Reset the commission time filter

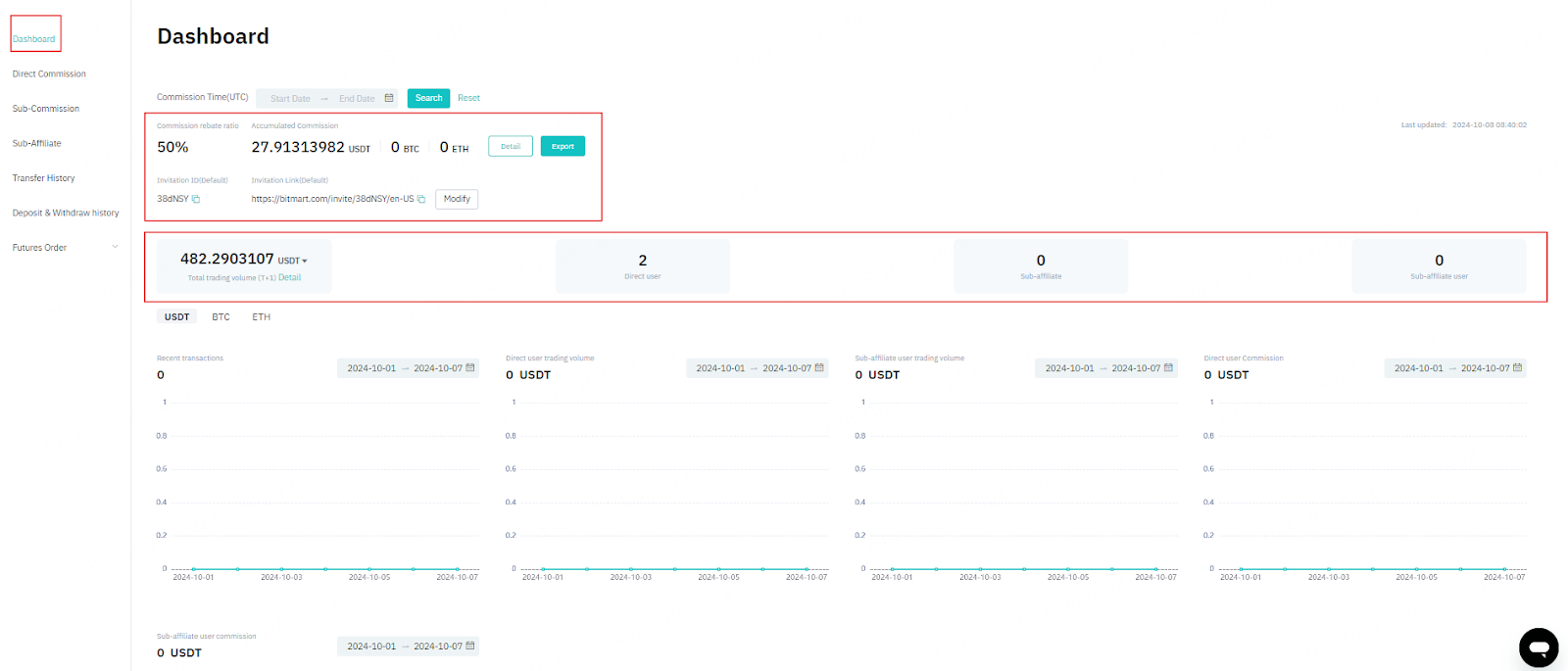468,98
